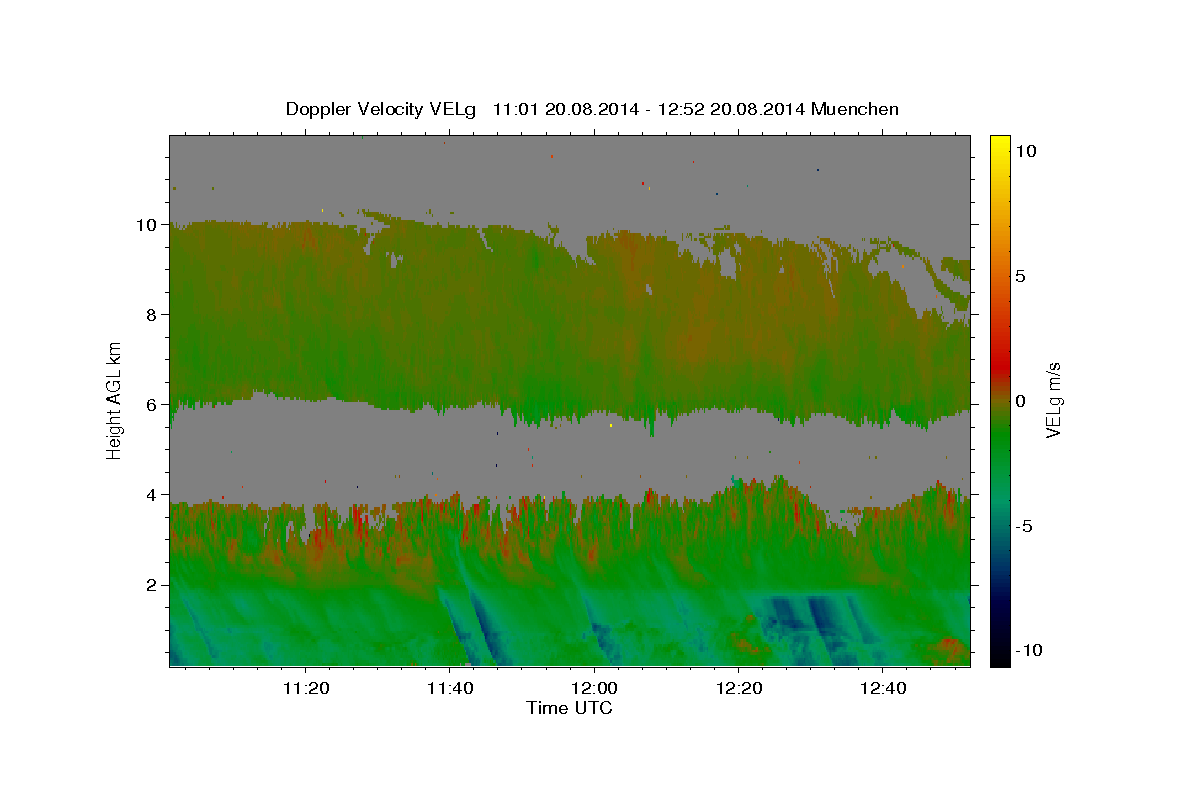Click the yellow top end of the colorbar
Image resolution: width=1200 pixels, height=800 pixels.
[1000, 142]
